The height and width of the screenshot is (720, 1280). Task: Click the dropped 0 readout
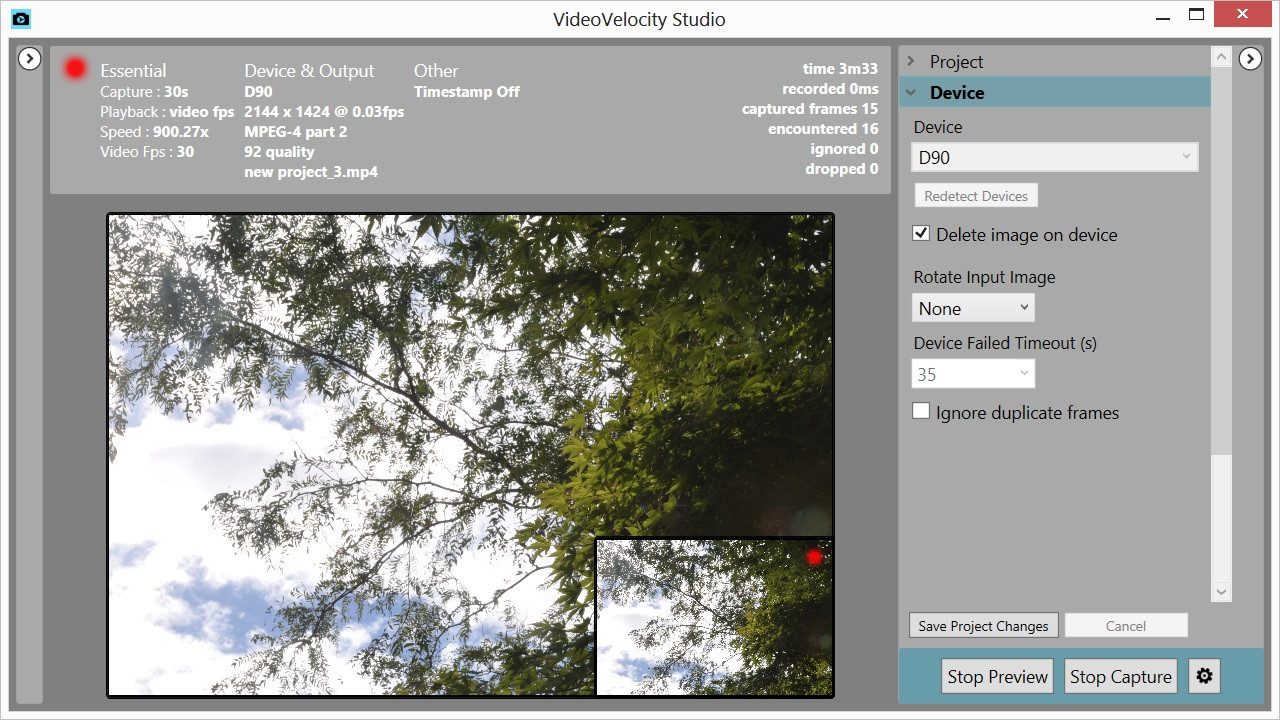[842, 169]
